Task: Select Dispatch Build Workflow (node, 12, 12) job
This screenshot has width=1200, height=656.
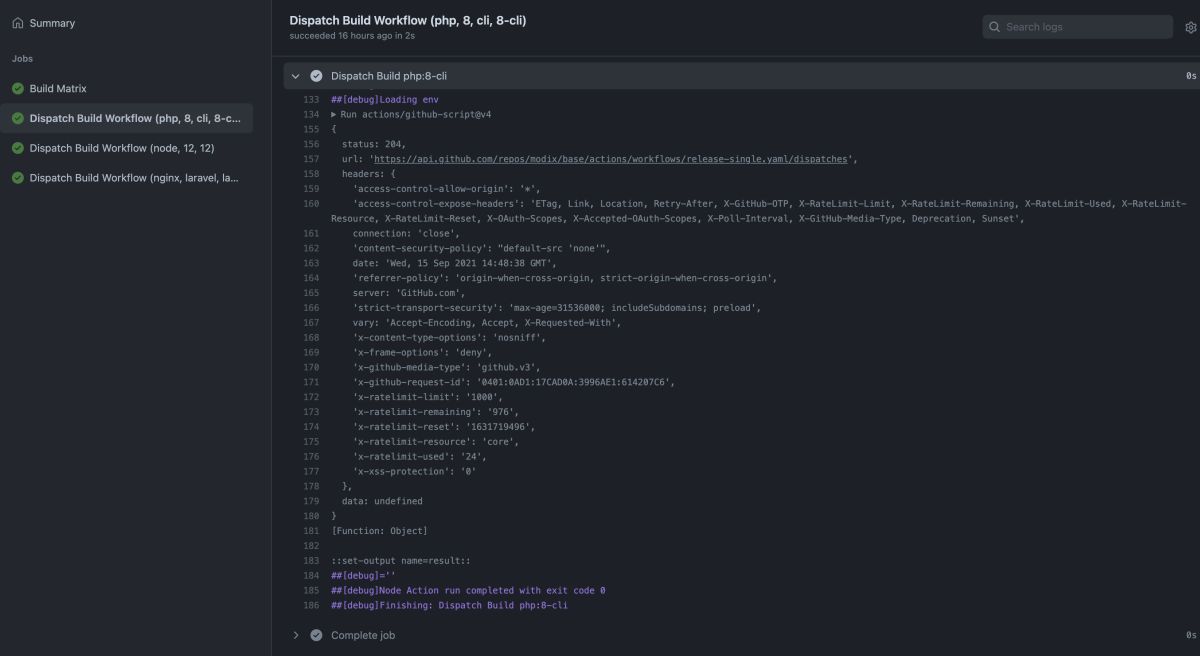Action: (122, 148)
